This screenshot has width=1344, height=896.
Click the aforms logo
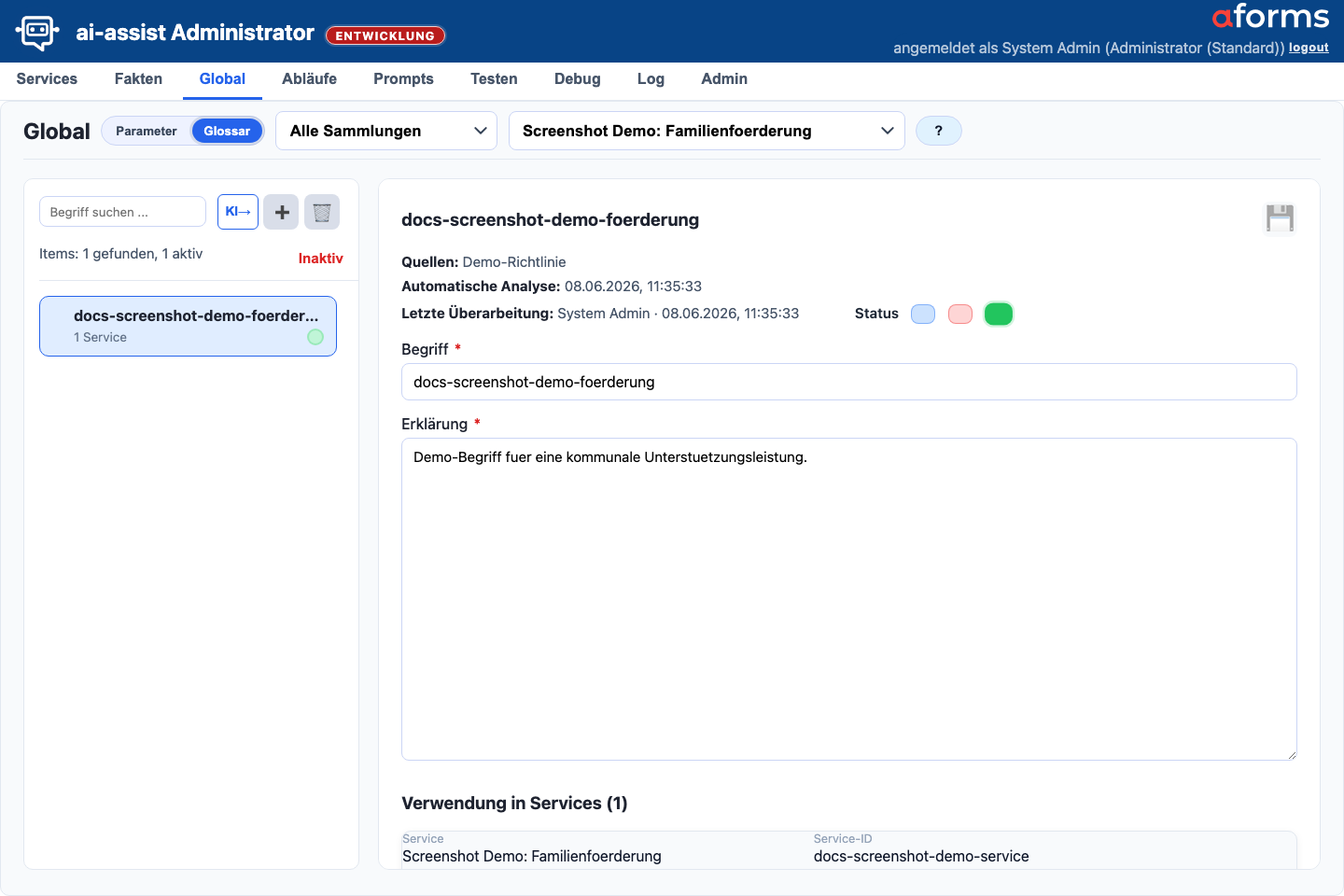(1270, 17)
